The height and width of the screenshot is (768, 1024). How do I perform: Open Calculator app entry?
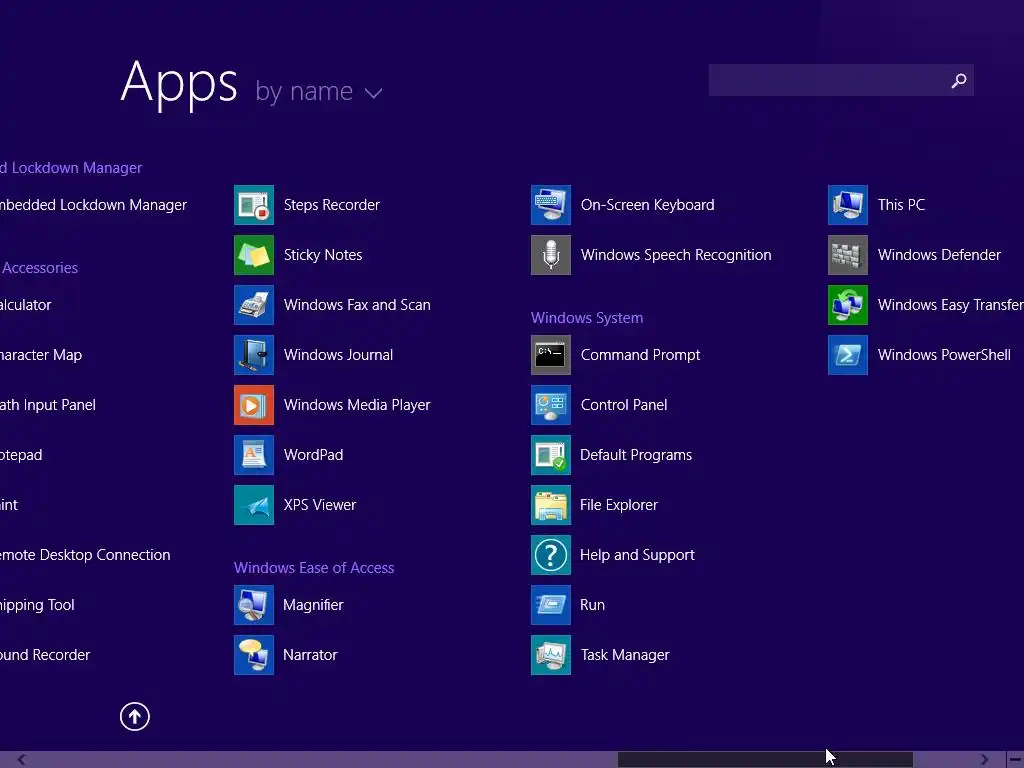pos(25,305)
